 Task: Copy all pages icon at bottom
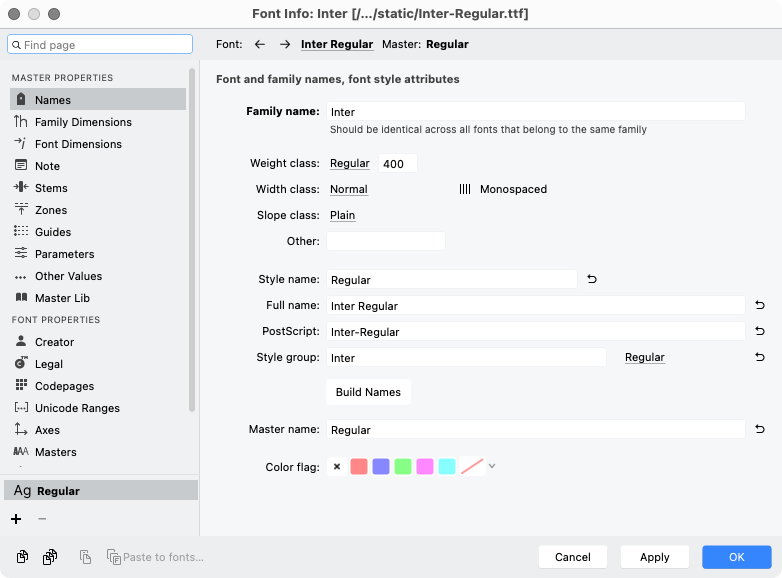(50, 557)
